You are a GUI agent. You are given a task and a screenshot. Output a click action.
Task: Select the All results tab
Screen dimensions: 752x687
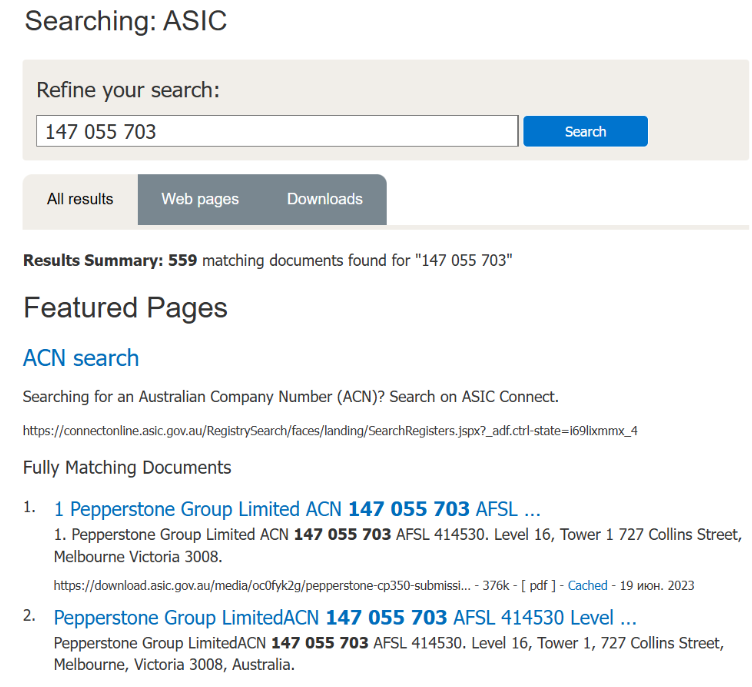pyautogui.click(x=80, y=199)
